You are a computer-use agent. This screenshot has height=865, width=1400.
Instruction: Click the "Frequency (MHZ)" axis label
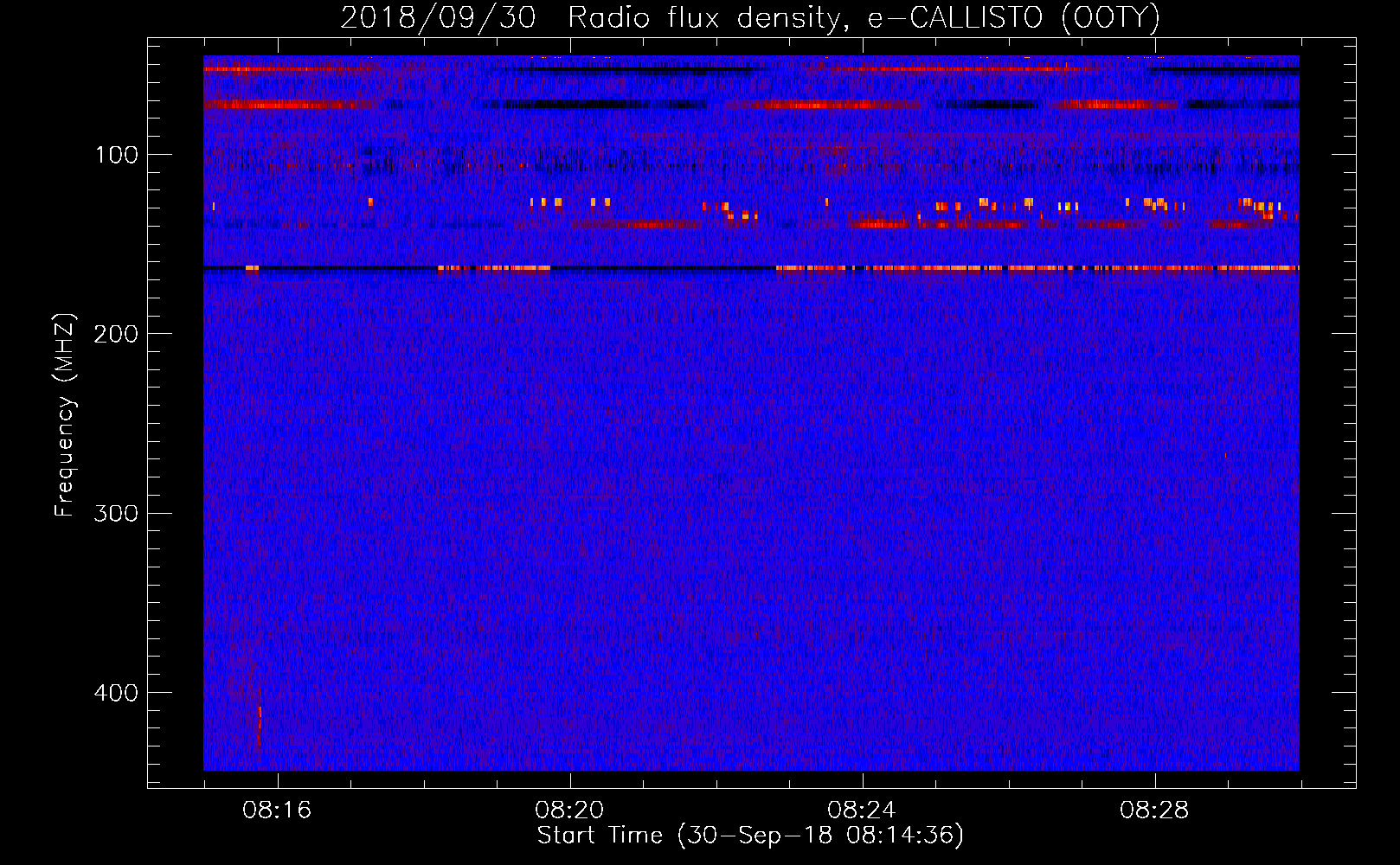tap(65, 415)
